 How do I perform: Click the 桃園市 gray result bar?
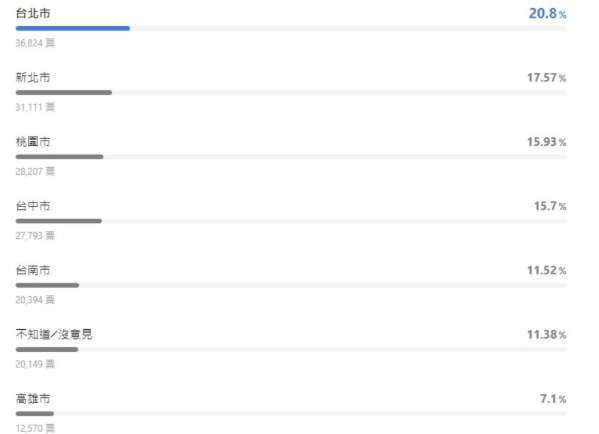59,157
